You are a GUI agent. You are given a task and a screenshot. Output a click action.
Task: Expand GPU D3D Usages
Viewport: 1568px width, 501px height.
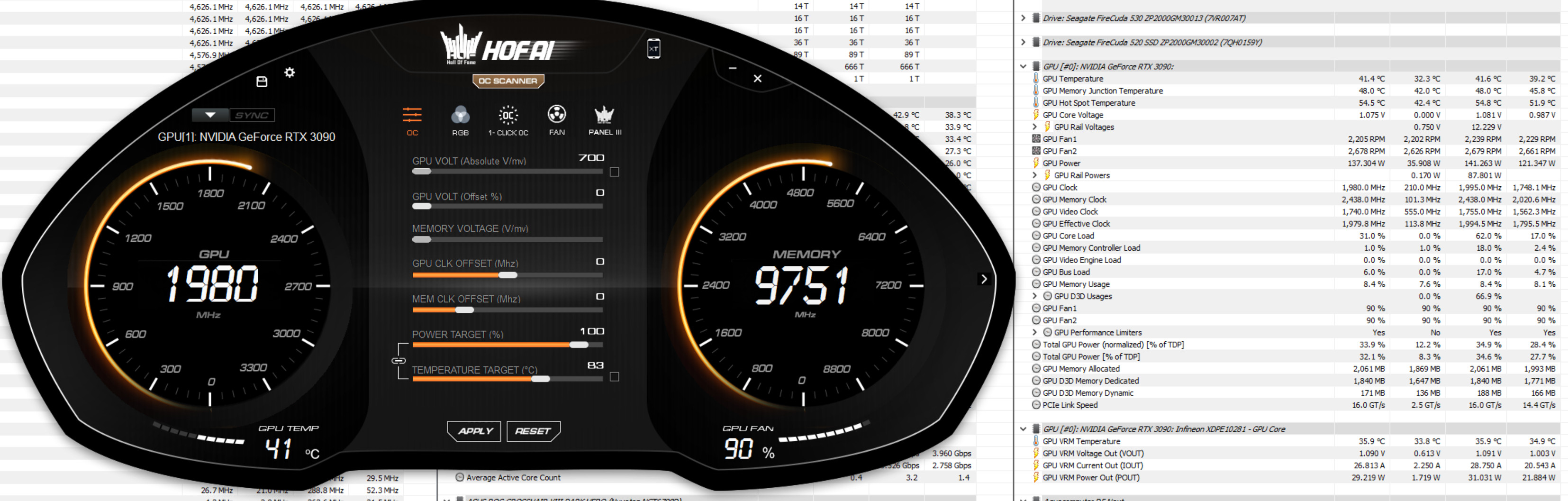[1035, 296]
